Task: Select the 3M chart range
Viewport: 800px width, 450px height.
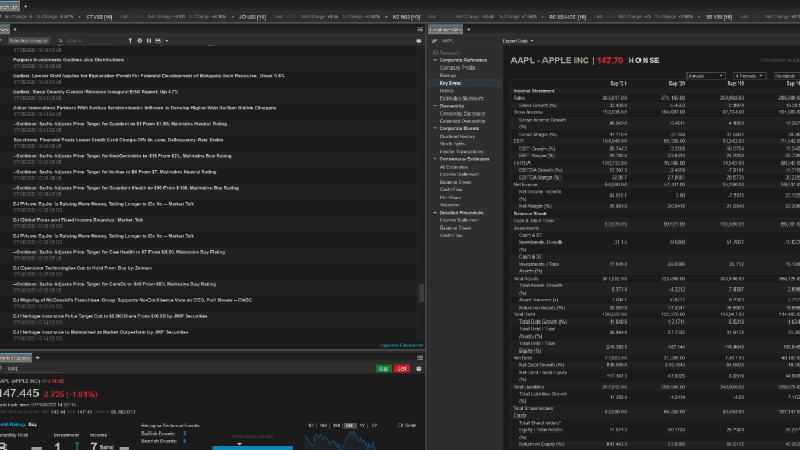Action: click(x=336, y=425)
